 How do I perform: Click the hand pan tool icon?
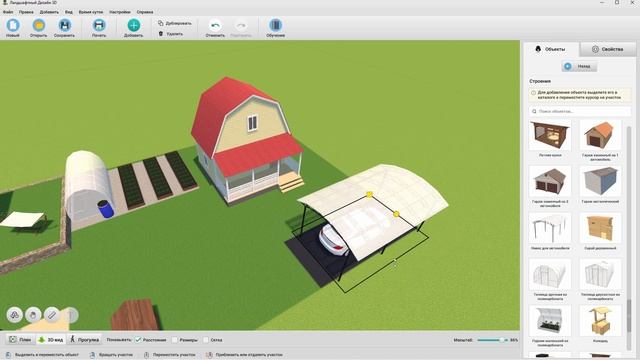click(x=33, y=315)
